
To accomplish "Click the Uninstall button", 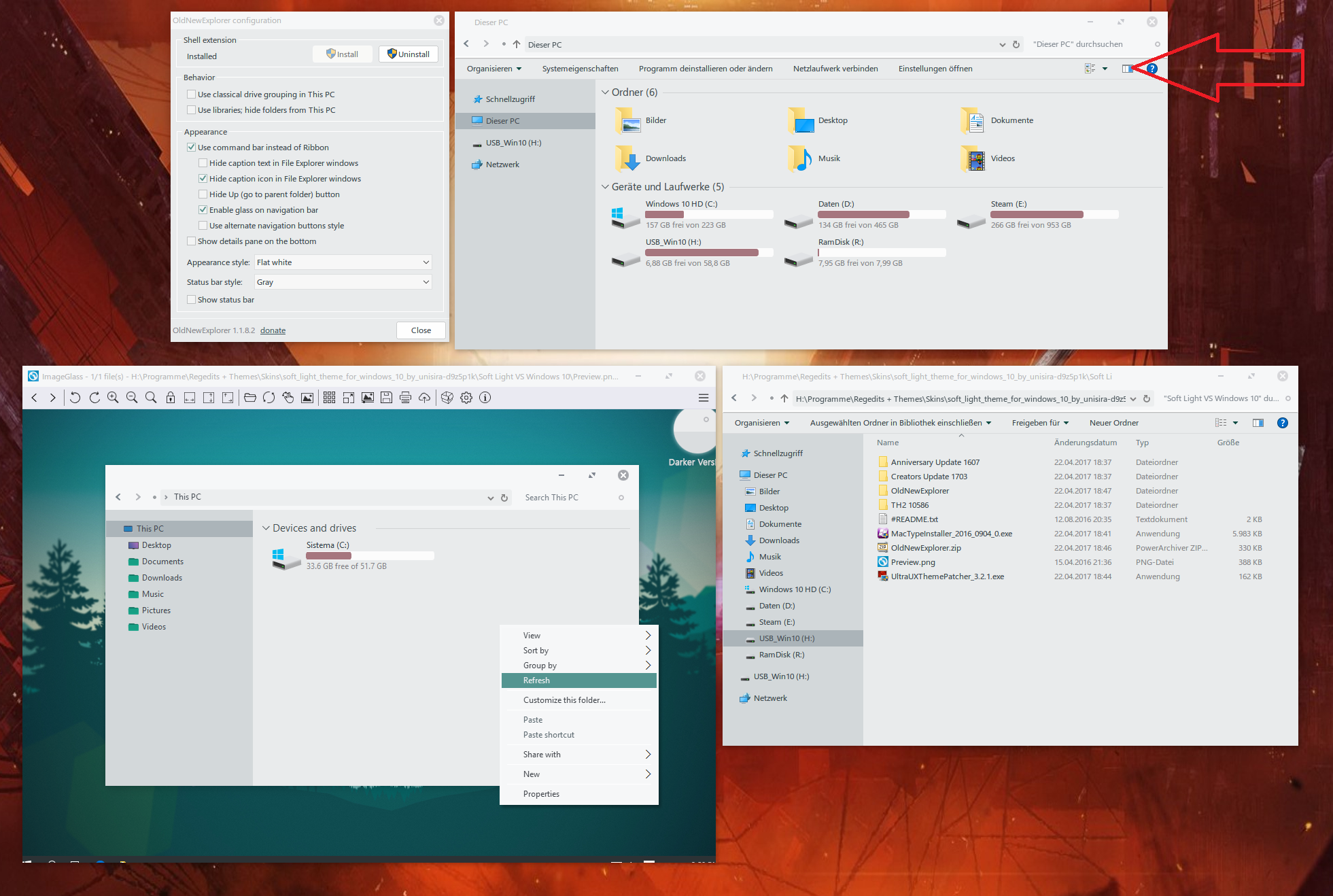I will click(409, 54).
